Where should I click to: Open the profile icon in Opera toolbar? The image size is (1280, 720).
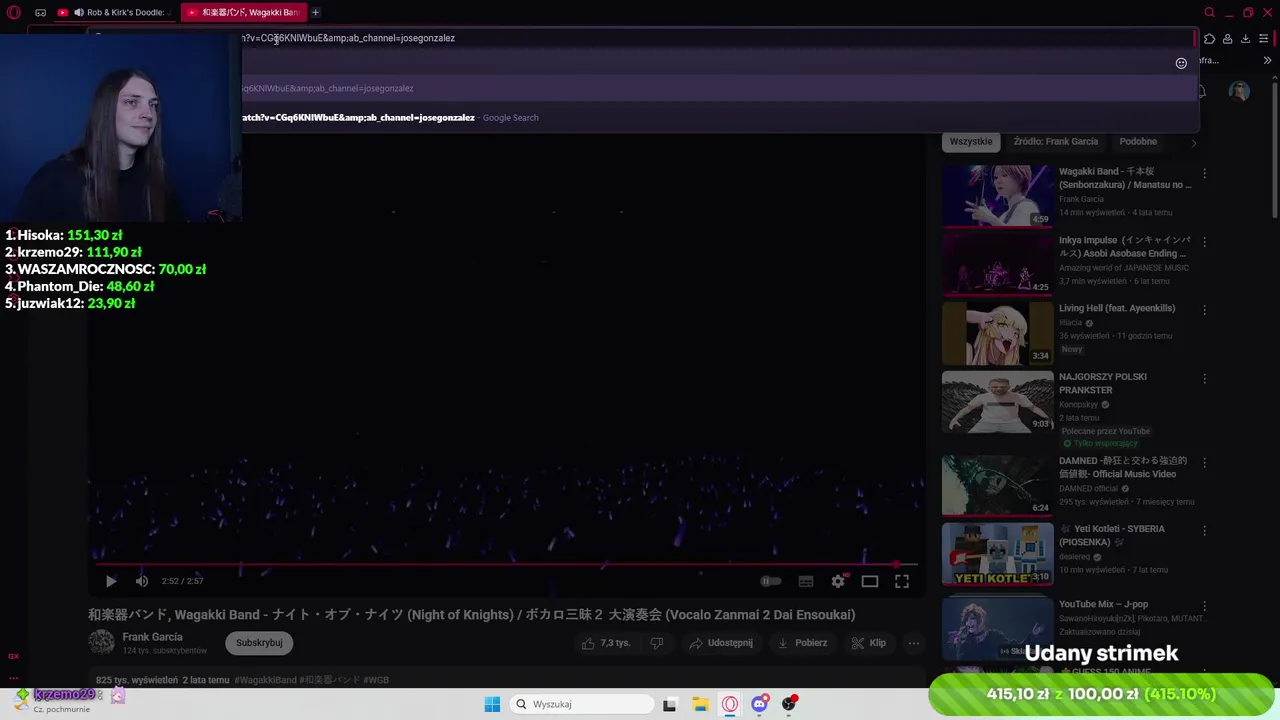click(x=1227, y=39)
